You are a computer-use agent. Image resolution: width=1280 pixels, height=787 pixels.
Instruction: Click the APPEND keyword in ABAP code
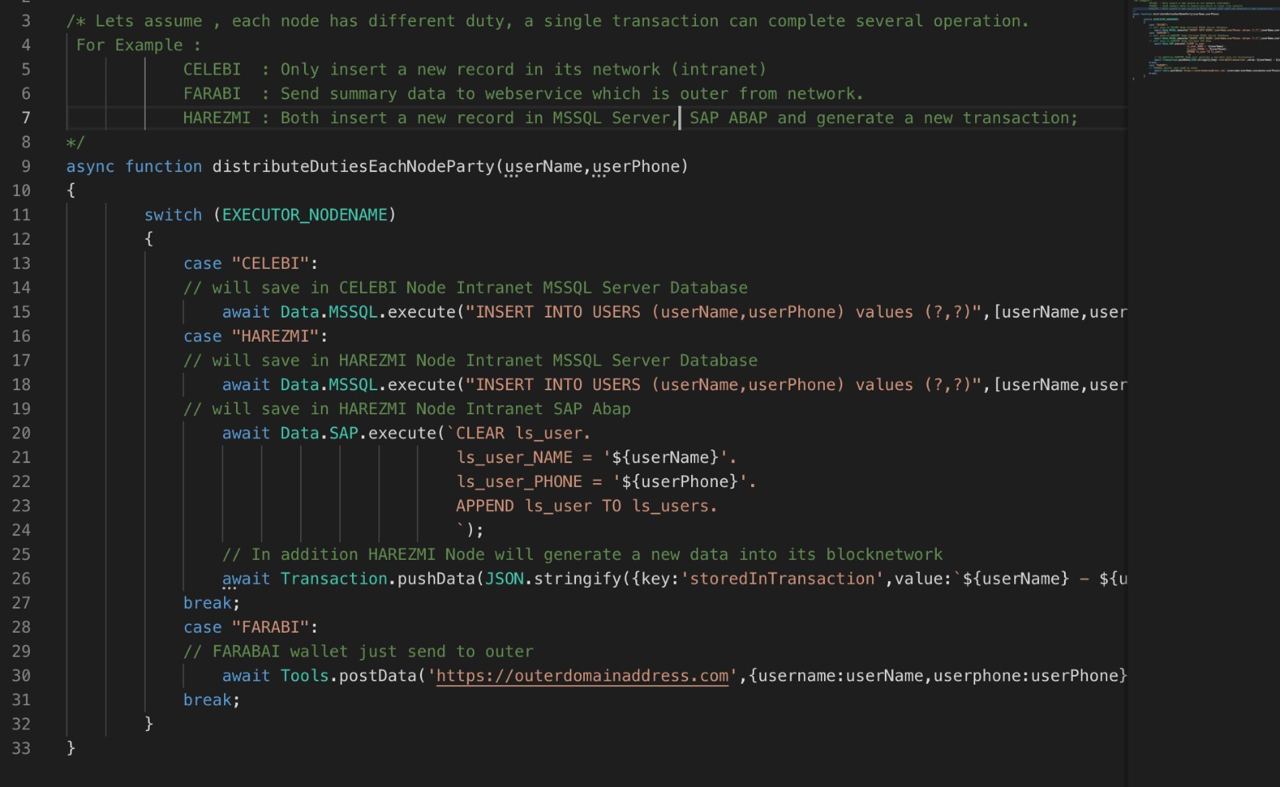(485, 506)
